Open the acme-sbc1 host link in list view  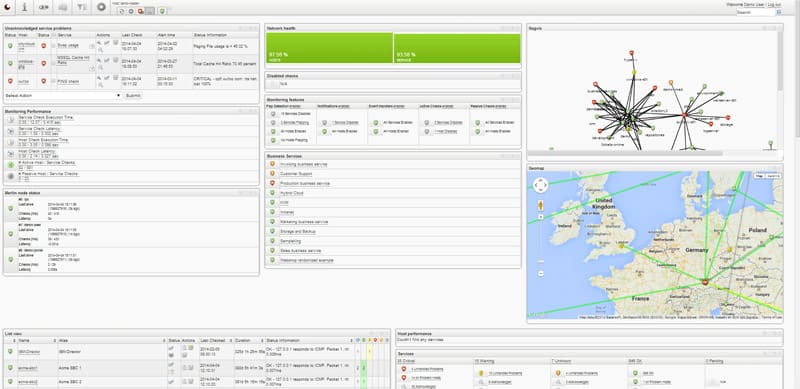29,368
